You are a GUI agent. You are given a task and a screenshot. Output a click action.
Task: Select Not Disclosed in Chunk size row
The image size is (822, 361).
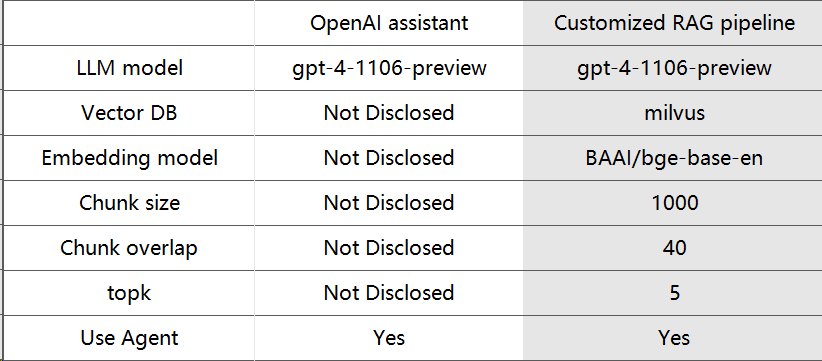tap(389, 203)
